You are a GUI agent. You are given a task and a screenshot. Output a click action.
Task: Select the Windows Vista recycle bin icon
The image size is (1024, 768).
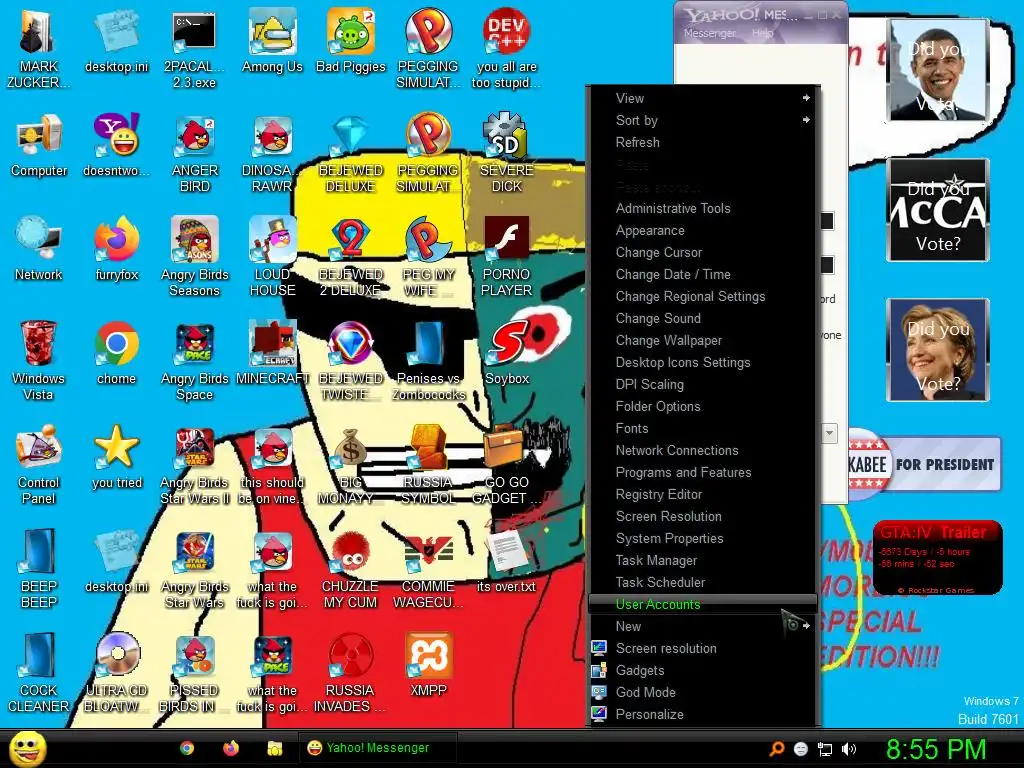(x=39, y=361)
